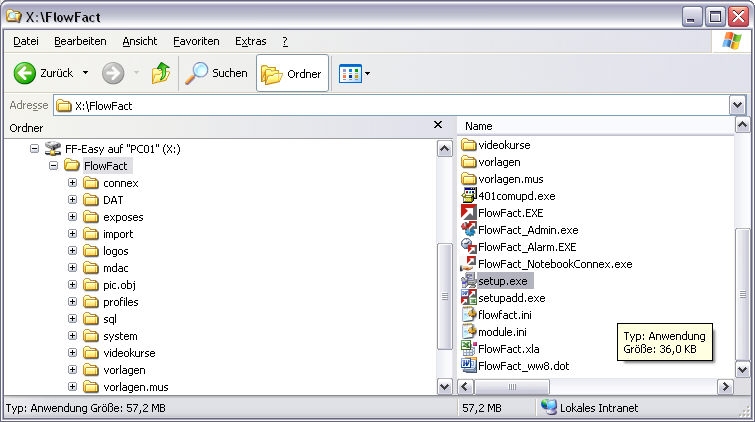Expand the exposes folder in tree
The width and height of the screenshot is (755, 422).
tap(72, 217)
